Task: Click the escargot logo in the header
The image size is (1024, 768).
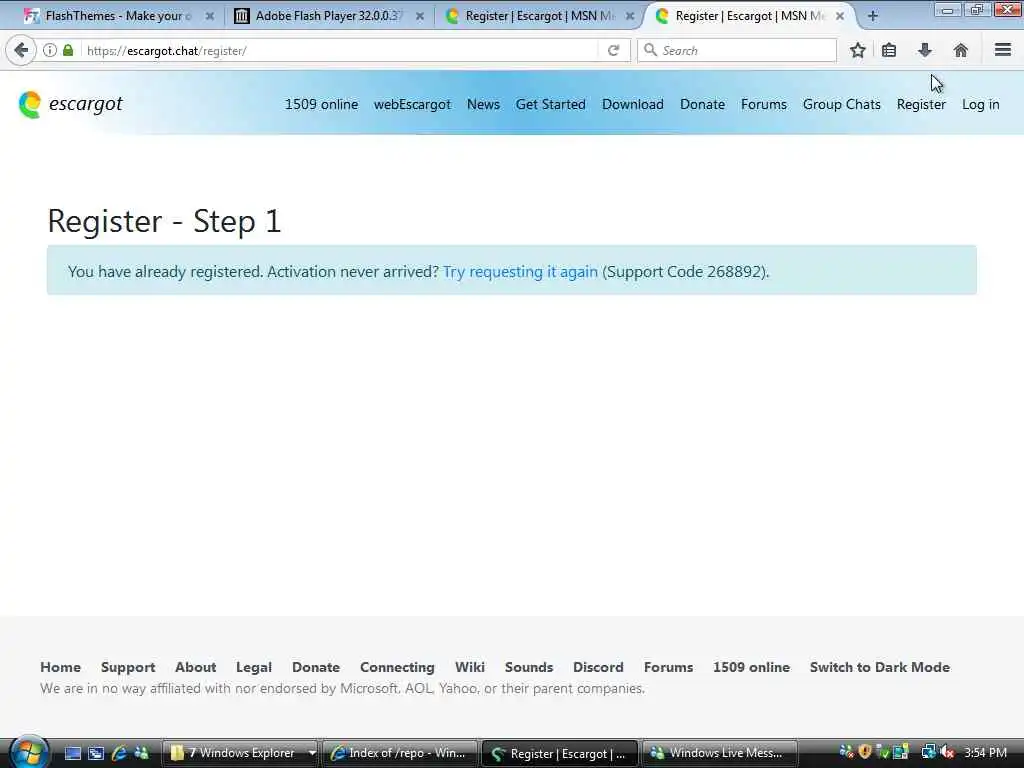Action: coord(71,104)
